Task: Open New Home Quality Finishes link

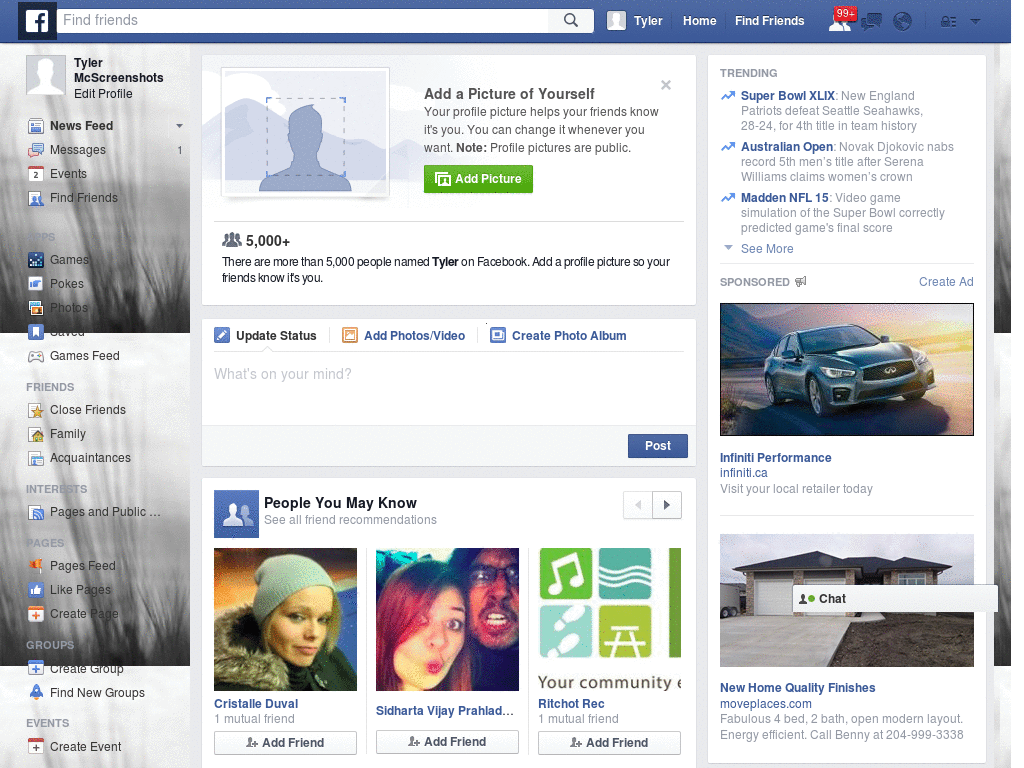Action: 797,688
